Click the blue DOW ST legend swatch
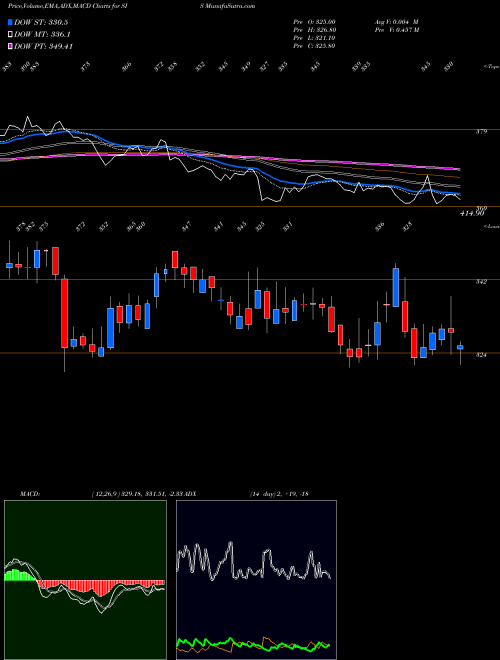The image size is (500, 660). [x=10, y=22]
